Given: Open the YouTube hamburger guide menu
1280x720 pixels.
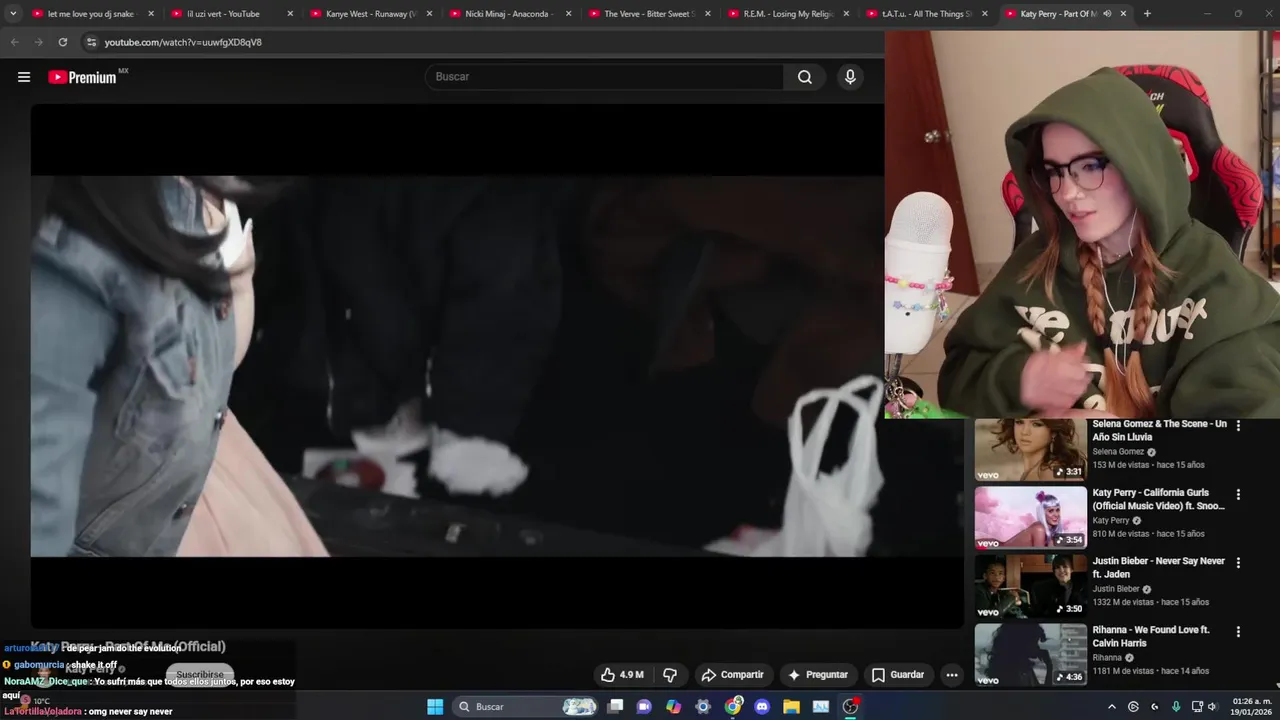Looking at the screenshot, I should coord(24,77).
